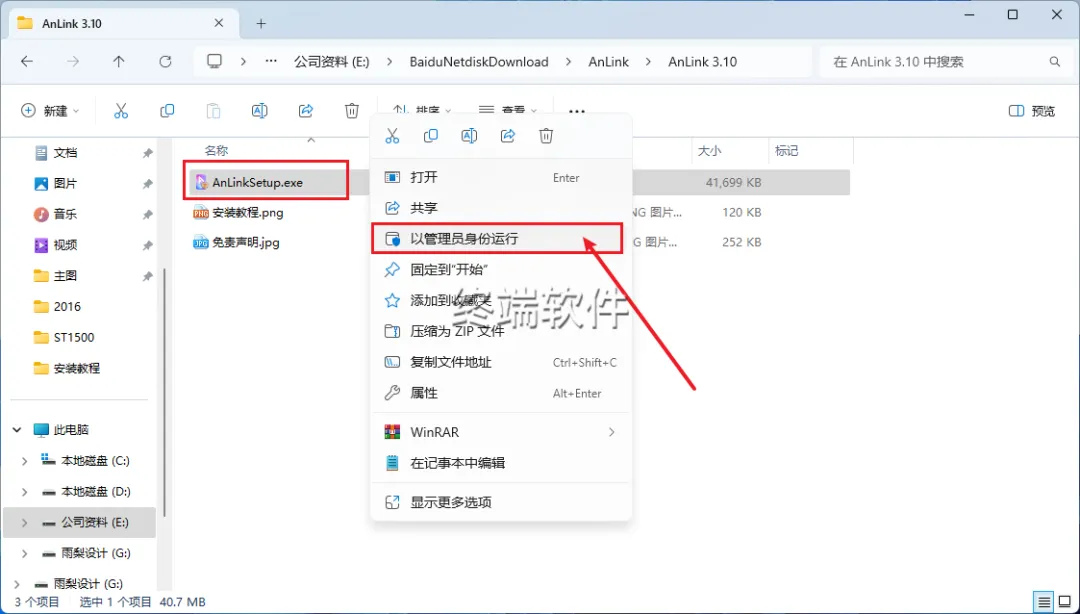Refresh the current folder view
This screenshot has width=1080, height=614.
[x=165, y=61]
